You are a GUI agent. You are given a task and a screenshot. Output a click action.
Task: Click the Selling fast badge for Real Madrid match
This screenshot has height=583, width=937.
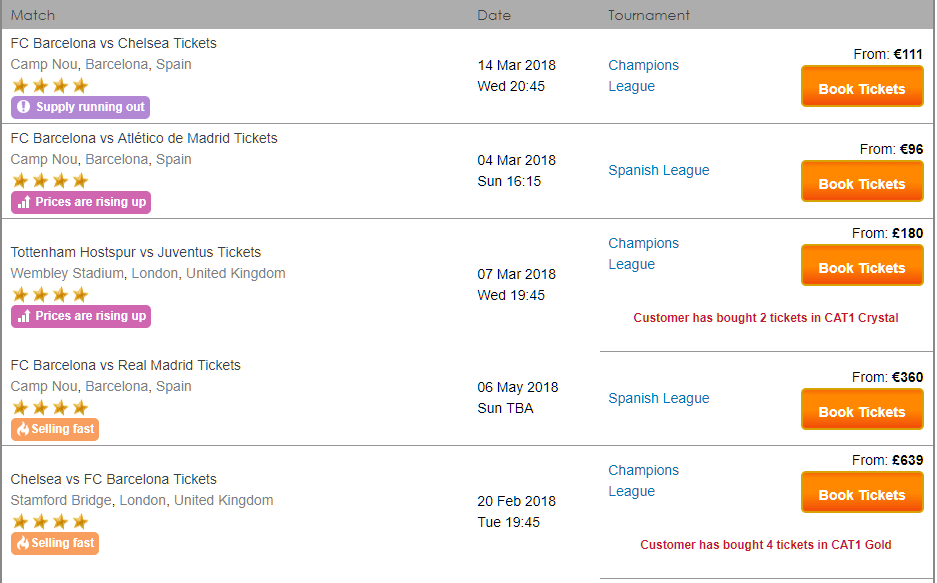(55, 429)
